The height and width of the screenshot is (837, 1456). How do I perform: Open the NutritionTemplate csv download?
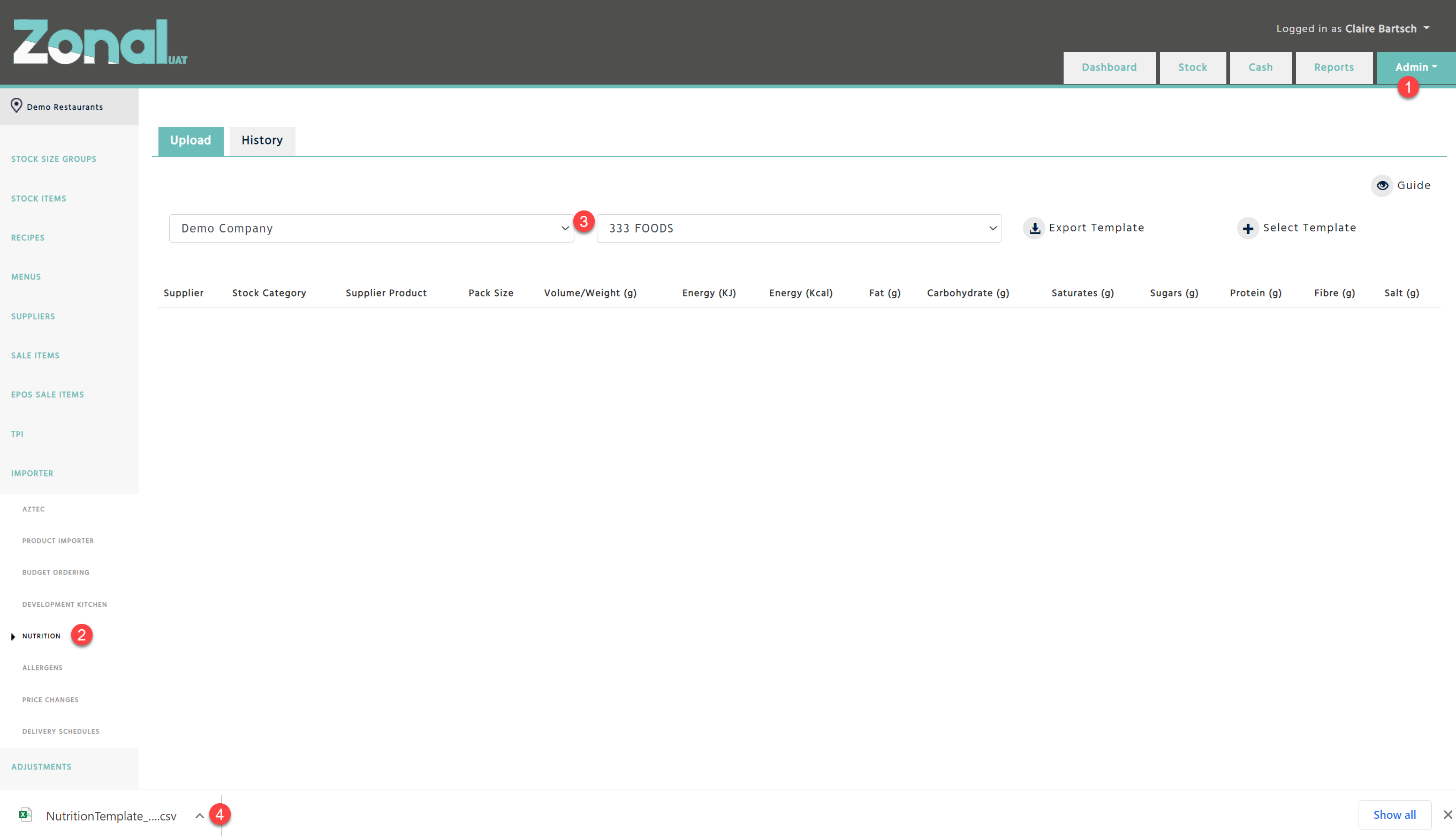(x=111, y=816)
